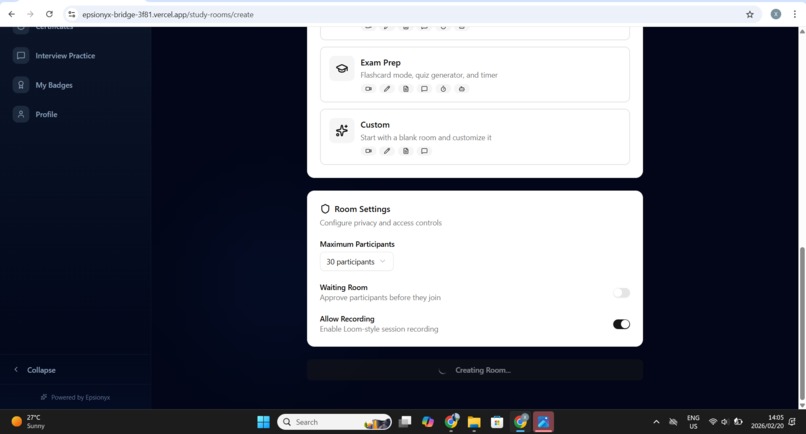Click the Custom pencil icon
806x434 pixels.
coord(387,151)
